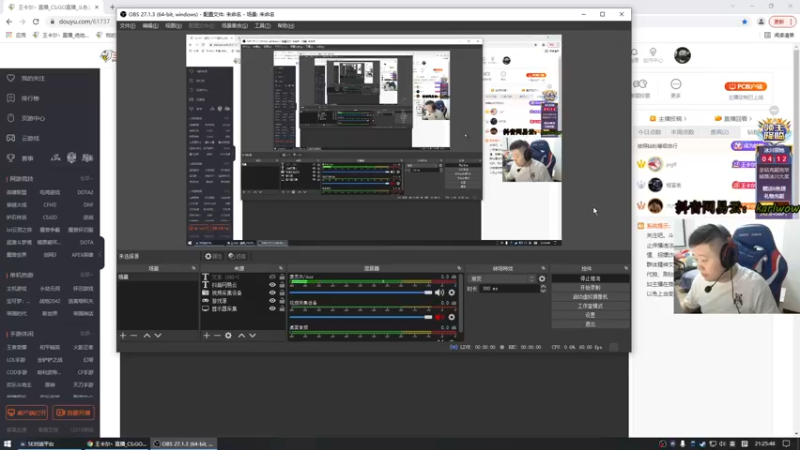Click 停止推流 in the OBS controls

coord(590,279)
